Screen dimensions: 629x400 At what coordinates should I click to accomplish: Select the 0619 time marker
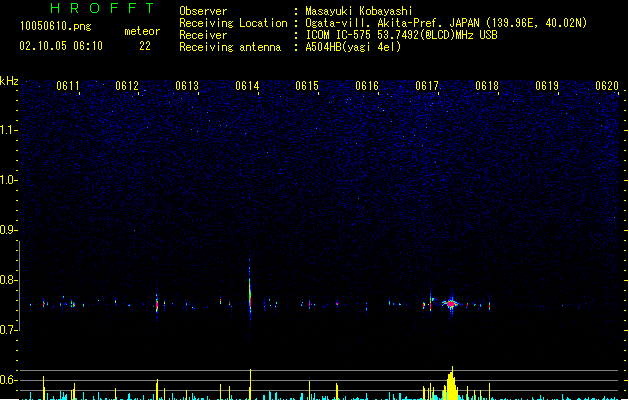pos(547,86)
